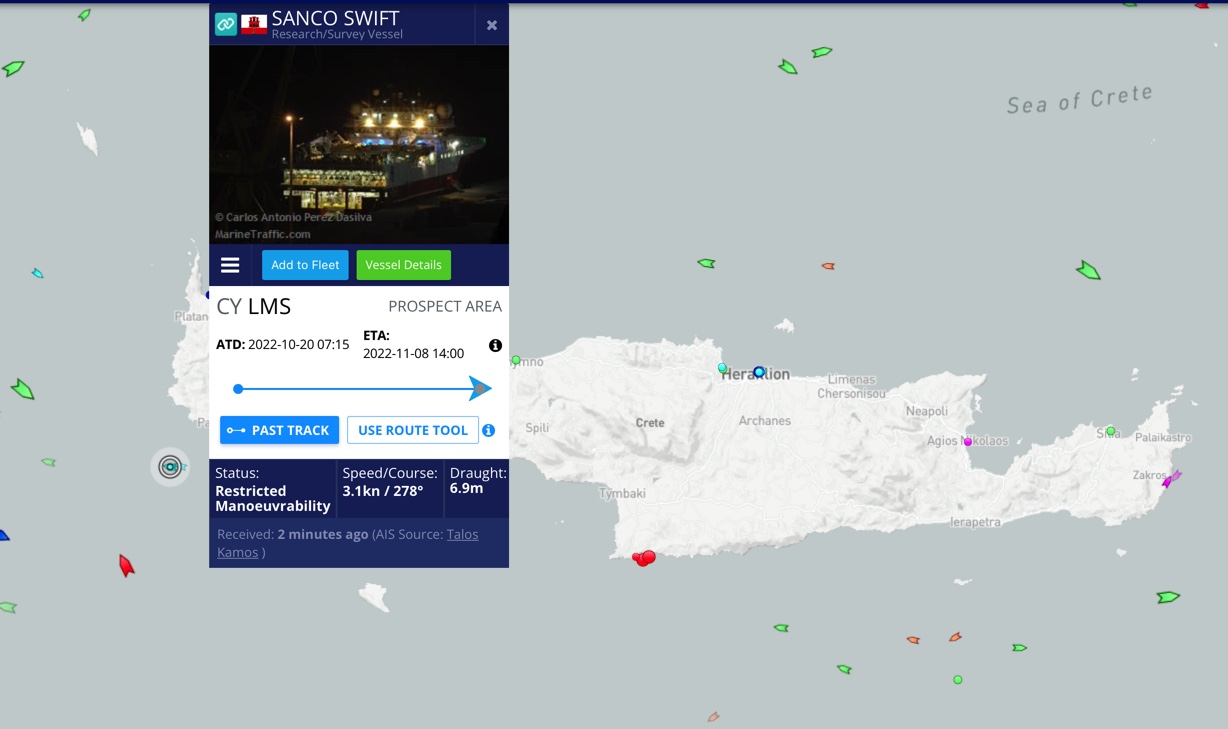The image size is (1228, 729).
Task: Open the SANCO SWIFT night photo
Action: pos(359,144)
